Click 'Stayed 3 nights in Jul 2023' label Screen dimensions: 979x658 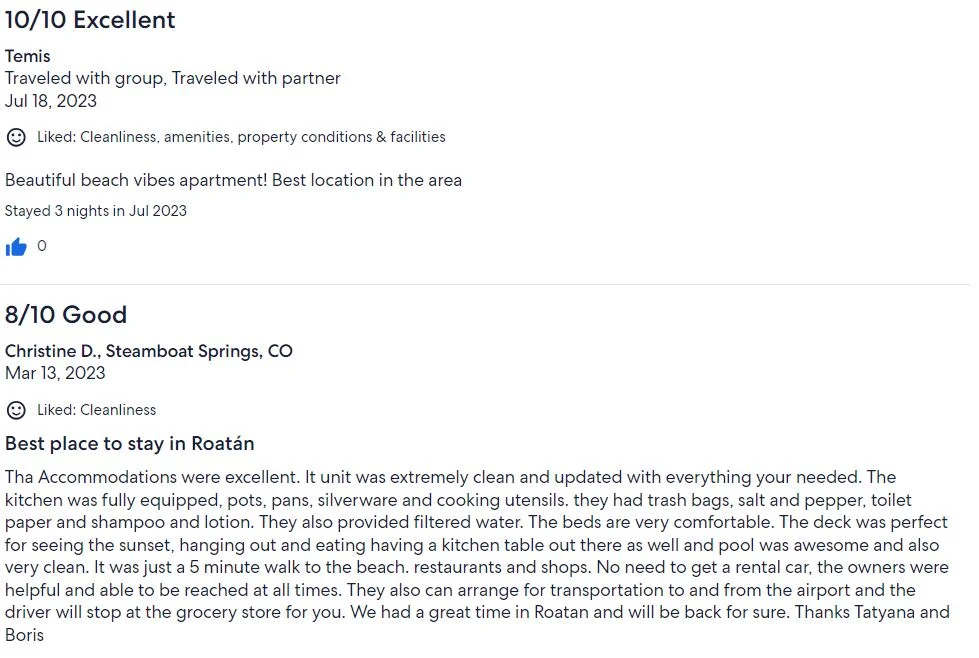pyautogui.click(x=96, y=211)
